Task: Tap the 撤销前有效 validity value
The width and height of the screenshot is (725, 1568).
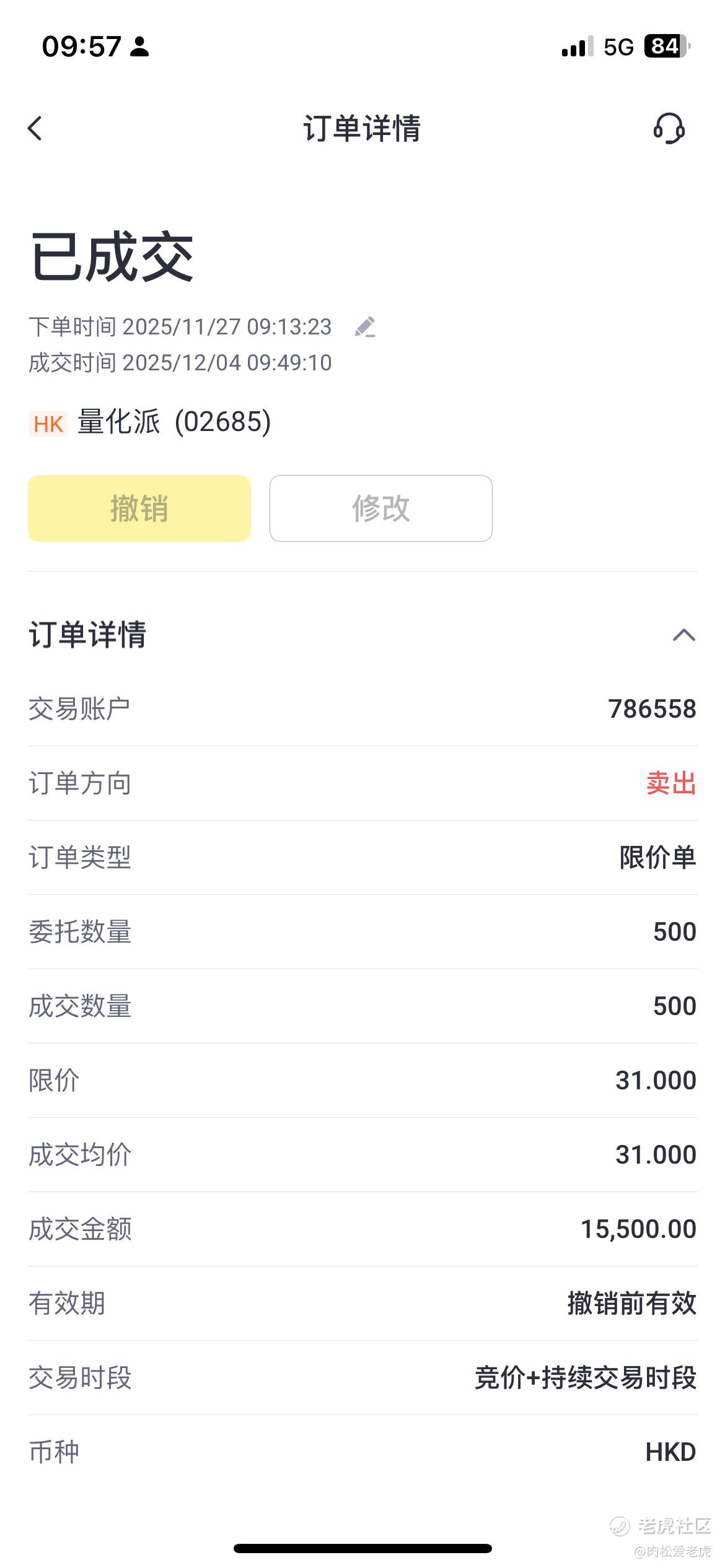Action: pyautogui.click(x=631, y=1304)
